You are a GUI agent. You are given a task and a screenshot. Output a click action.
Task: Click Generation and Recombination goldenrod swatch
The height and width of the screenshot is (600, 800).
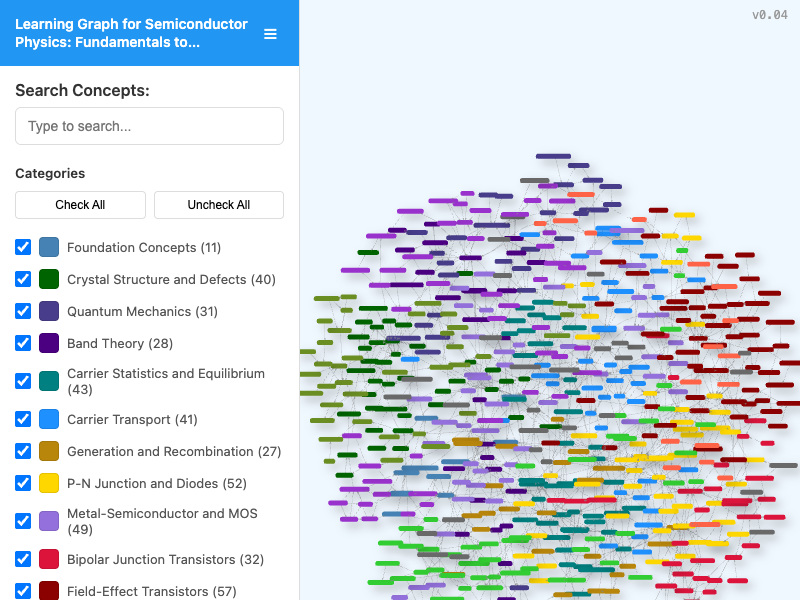[x=49, y=452]
